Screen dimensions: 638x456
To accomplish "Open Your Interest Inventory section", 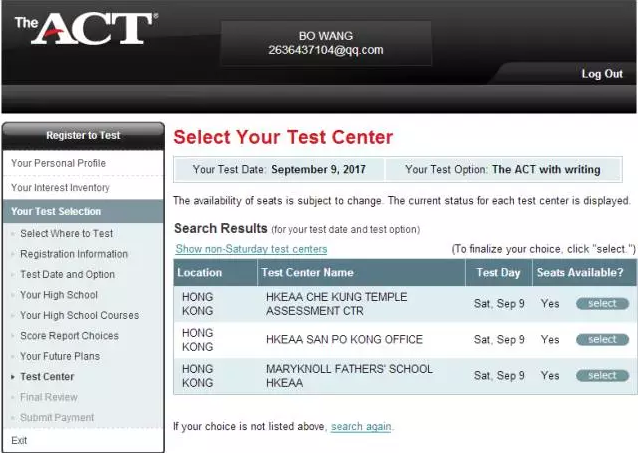I will (60, 188).
